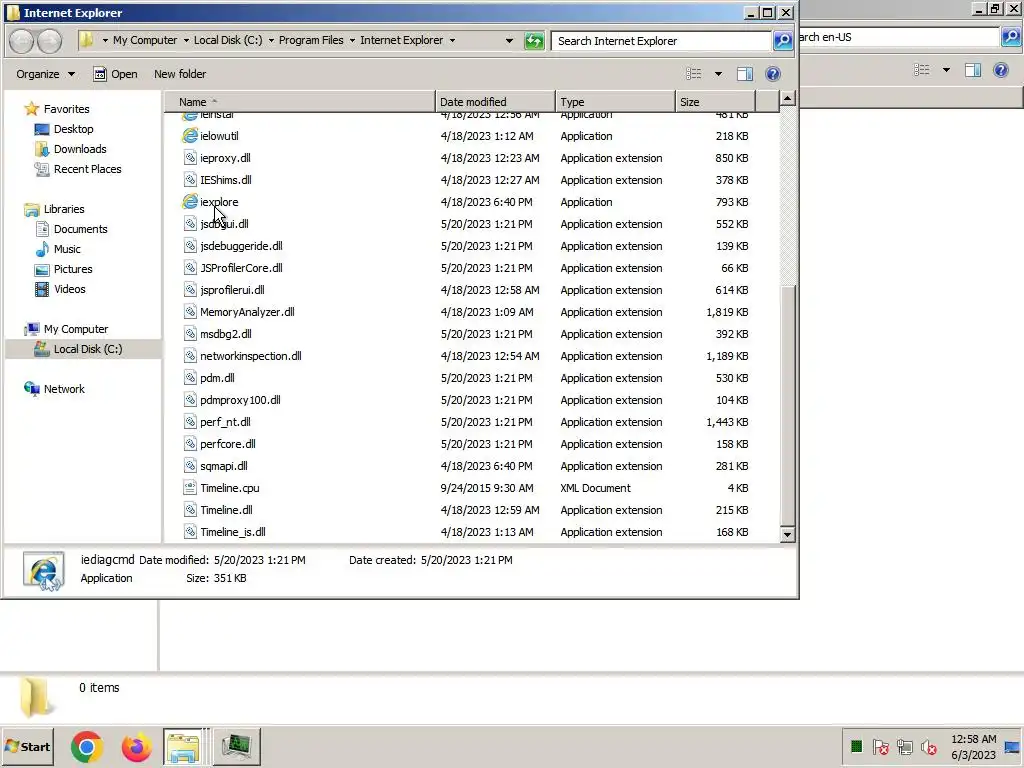Screen dimensions: 1024x768
Task: Click the Favorites star icon in sidebar
Action: coord(31,109)
